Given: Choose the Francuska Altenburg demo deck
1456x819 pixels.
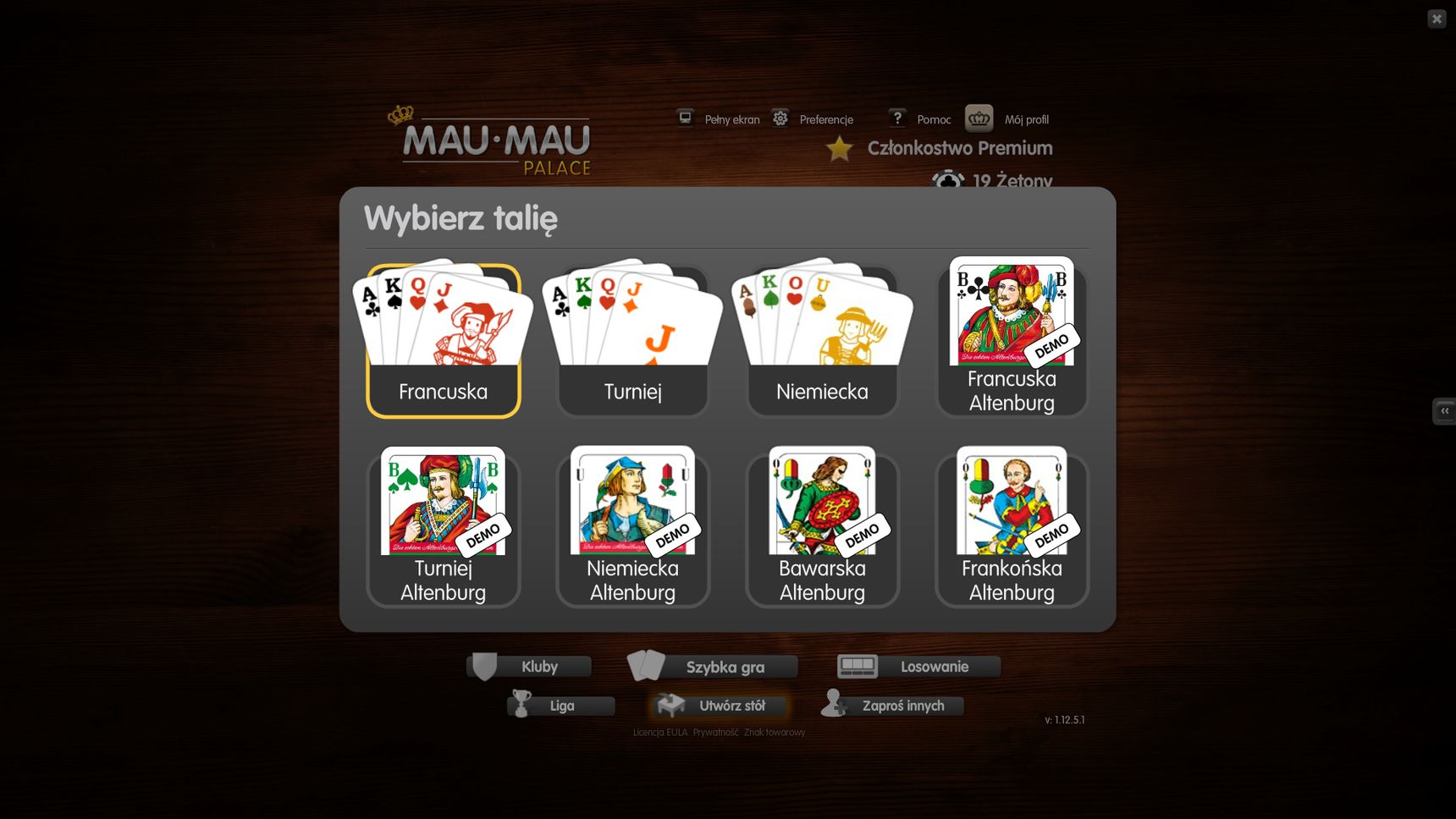Looking at the screenshot, I should [x=1012, y=337].
